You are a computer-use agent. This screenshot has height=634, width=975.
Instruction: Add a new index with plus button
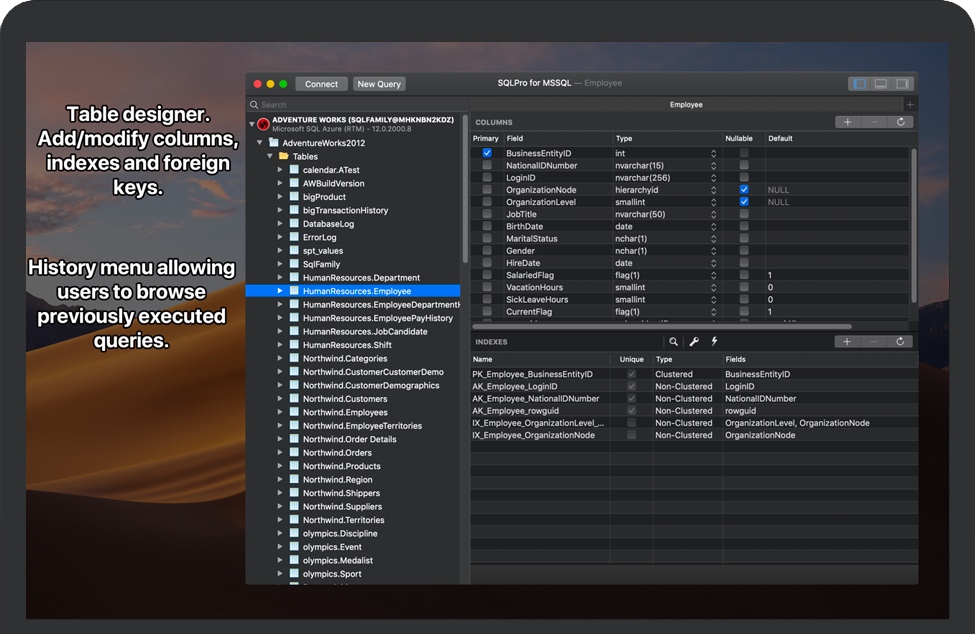[847, 342]
